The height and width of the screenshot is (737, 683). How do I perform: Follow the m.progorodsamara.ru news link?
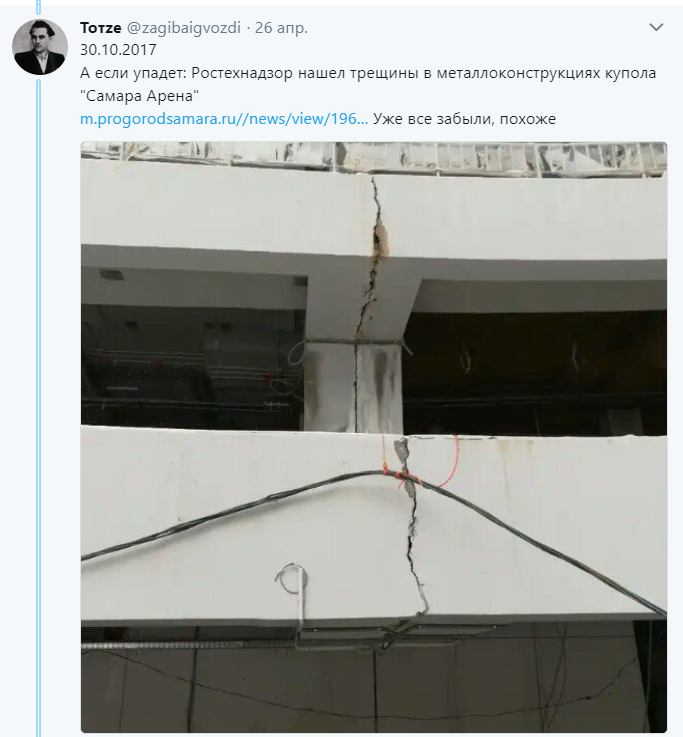coord(224,119)
